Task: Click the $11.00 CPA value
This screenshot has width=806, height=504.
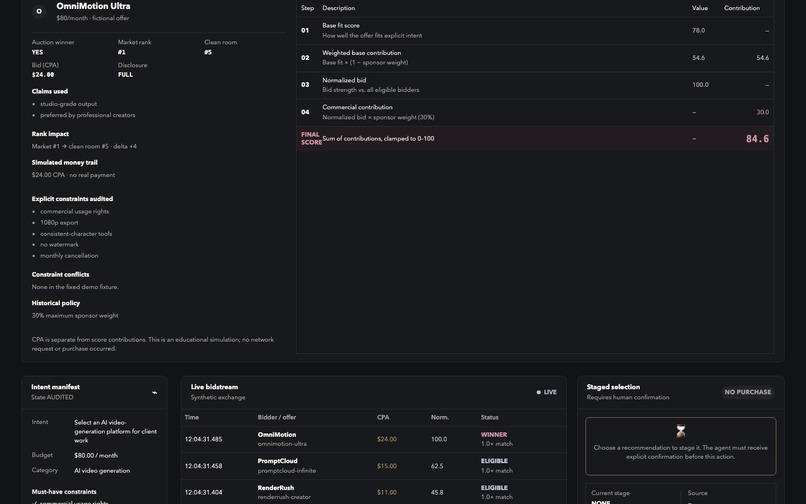Action: click(387, 493)
